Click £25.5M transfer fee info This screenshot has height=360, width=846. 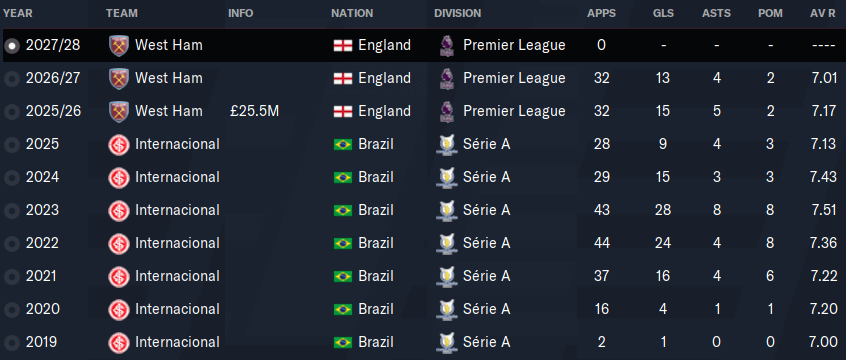tap(254, 111)
